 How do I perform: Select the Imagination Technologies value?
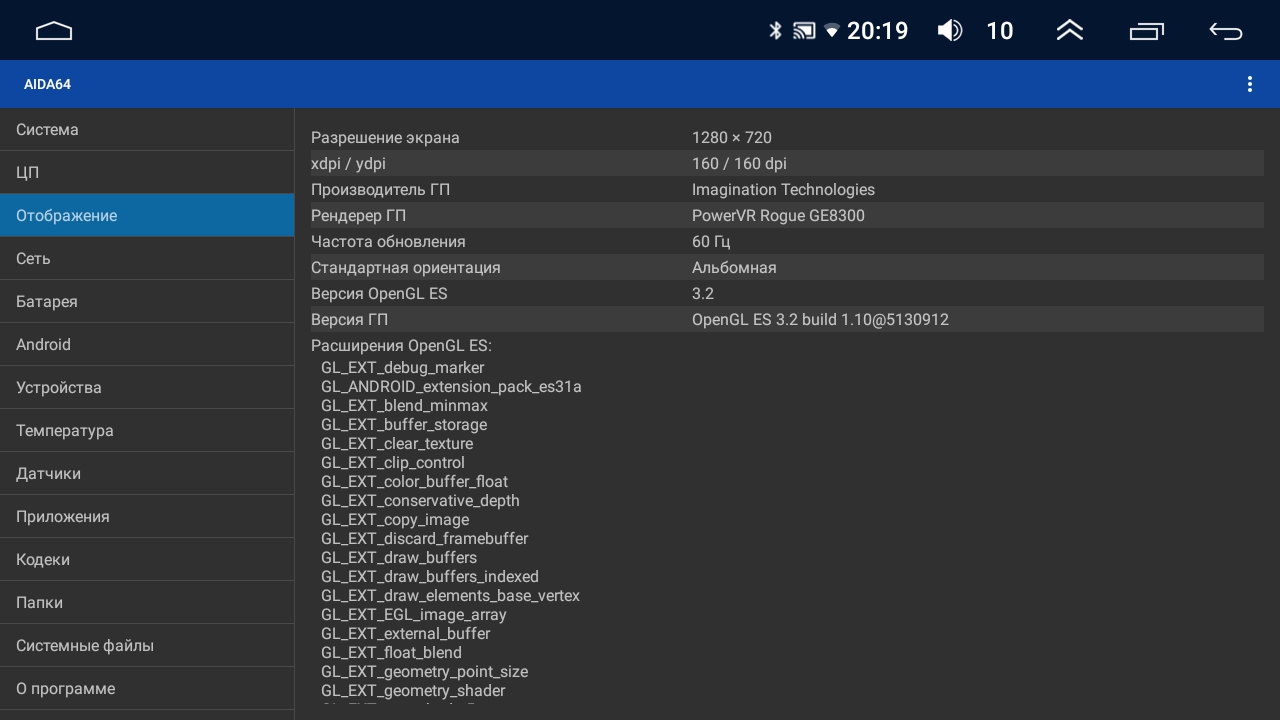click(x=783, y=190)
